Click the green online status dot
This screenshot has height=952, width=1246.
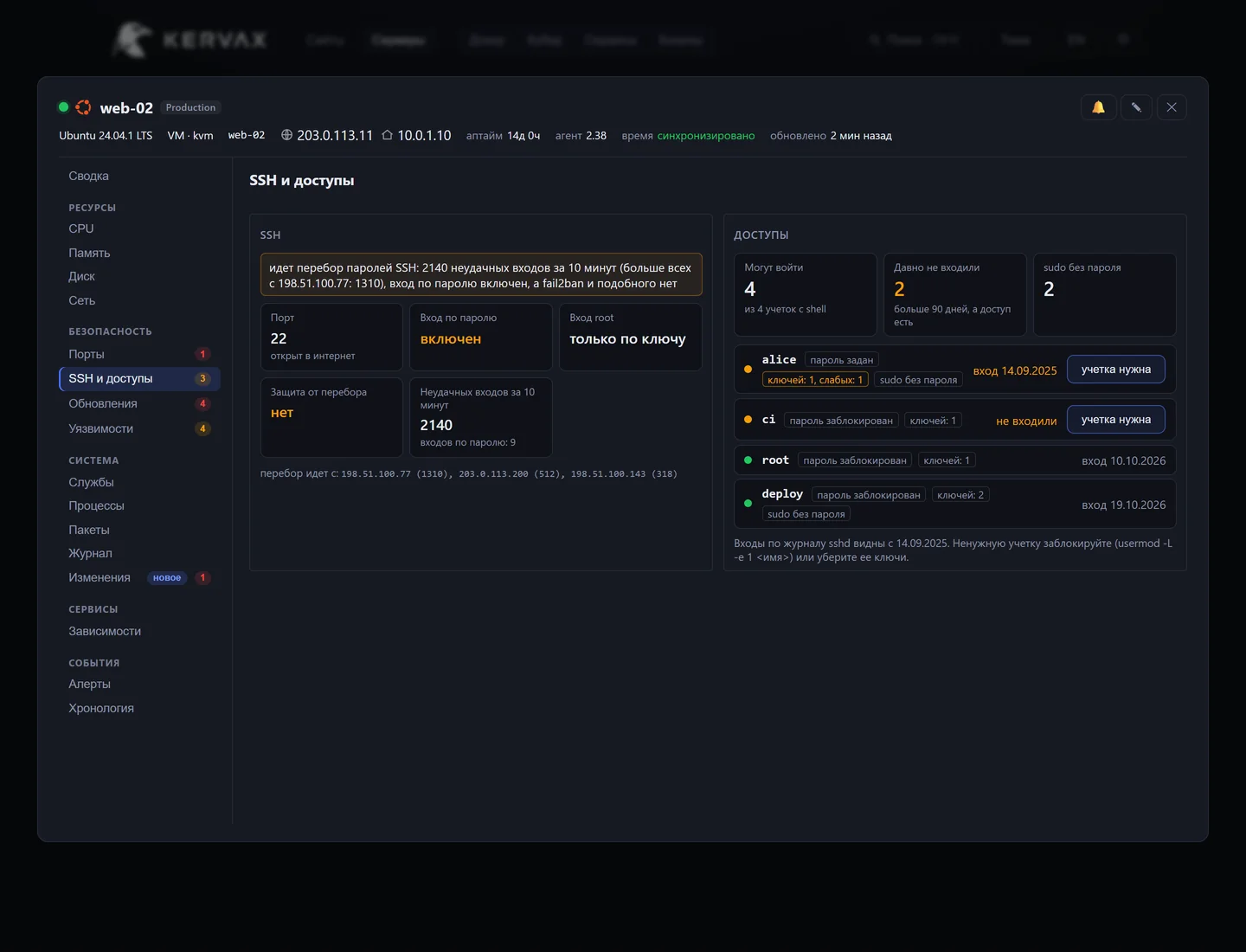(63, 107)
